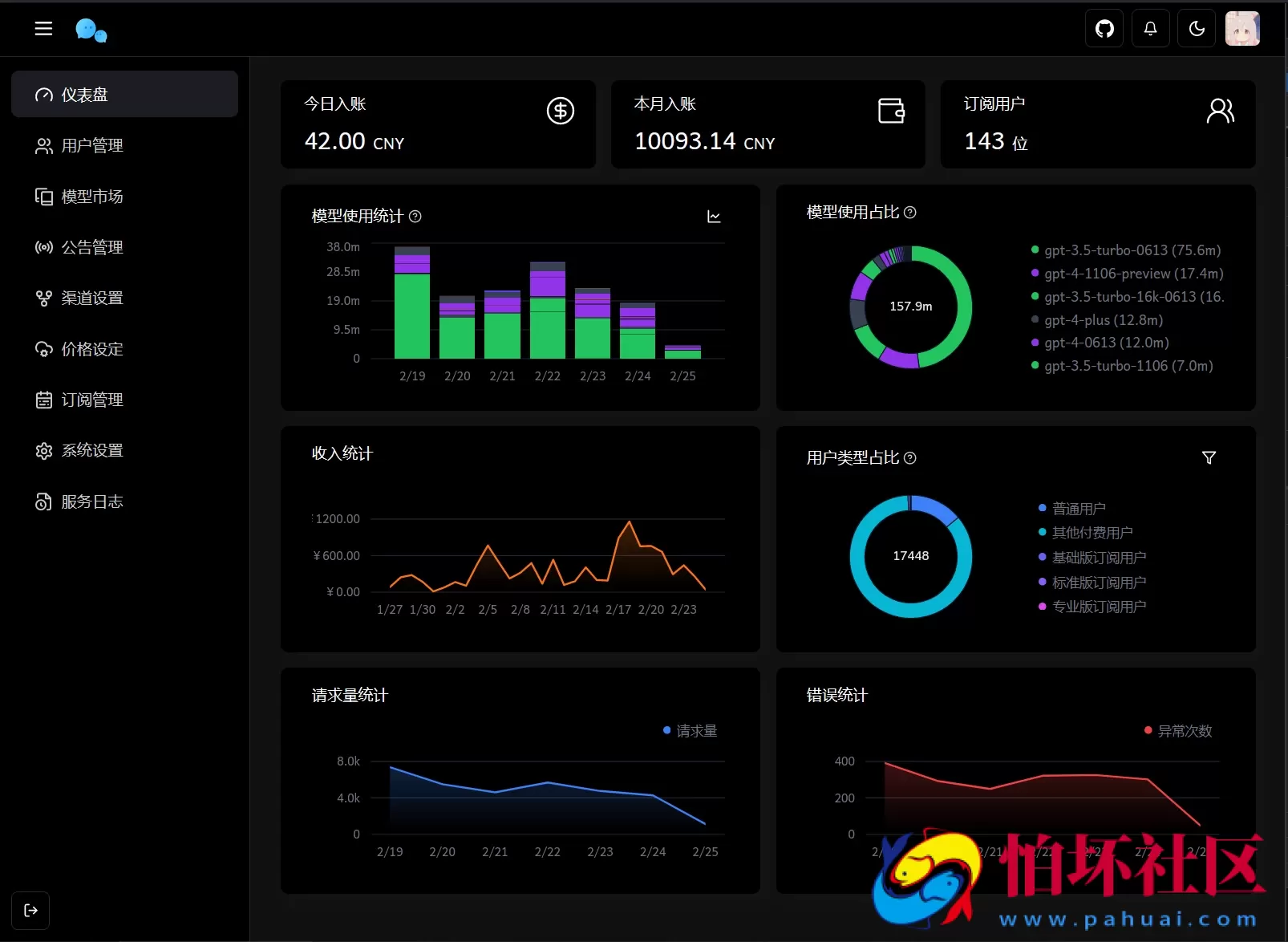This screenshot has height=942, width=1288.
Task: Click the logout icon at sidebar bottom
Action: [x=30, y=910]
